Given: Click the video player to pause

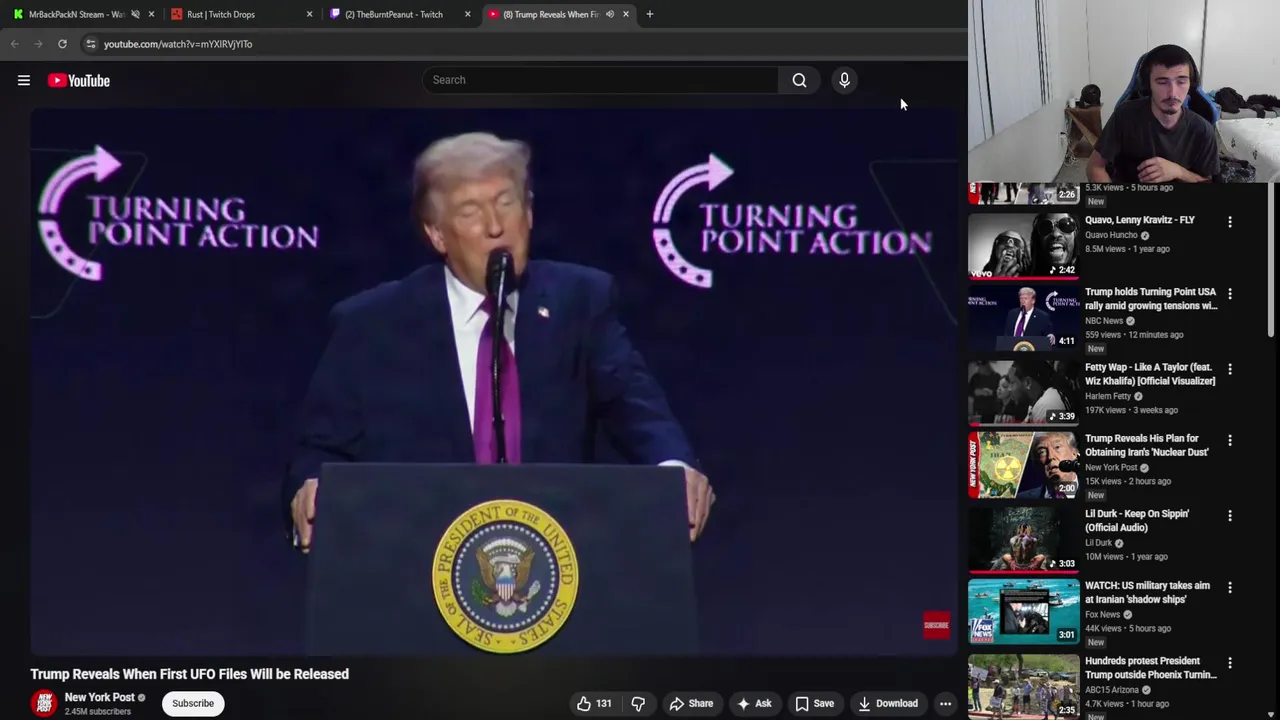Looking at the screenshot, I should tap(494, 381).
